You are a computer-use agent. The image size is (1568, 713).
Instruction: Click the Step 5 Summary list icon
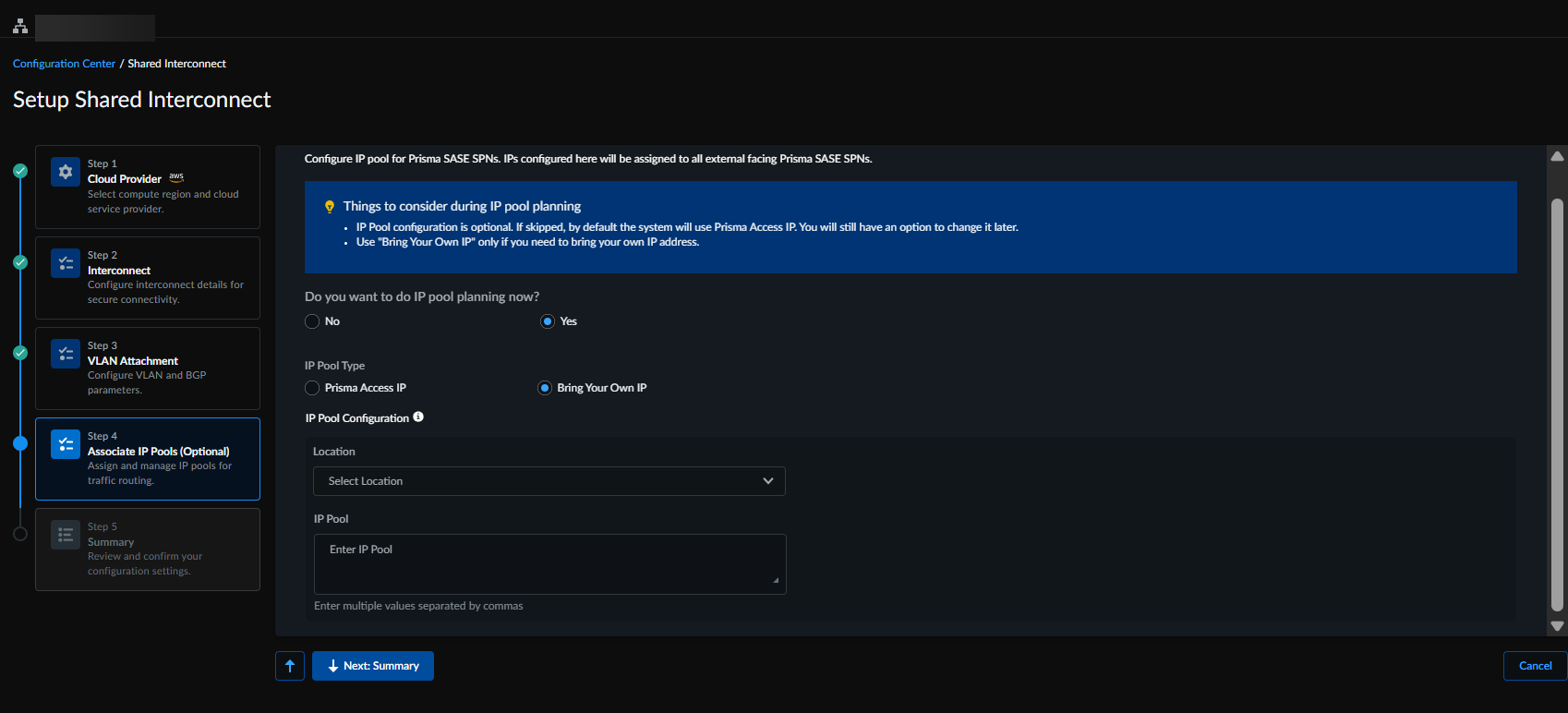pos(66,535)
